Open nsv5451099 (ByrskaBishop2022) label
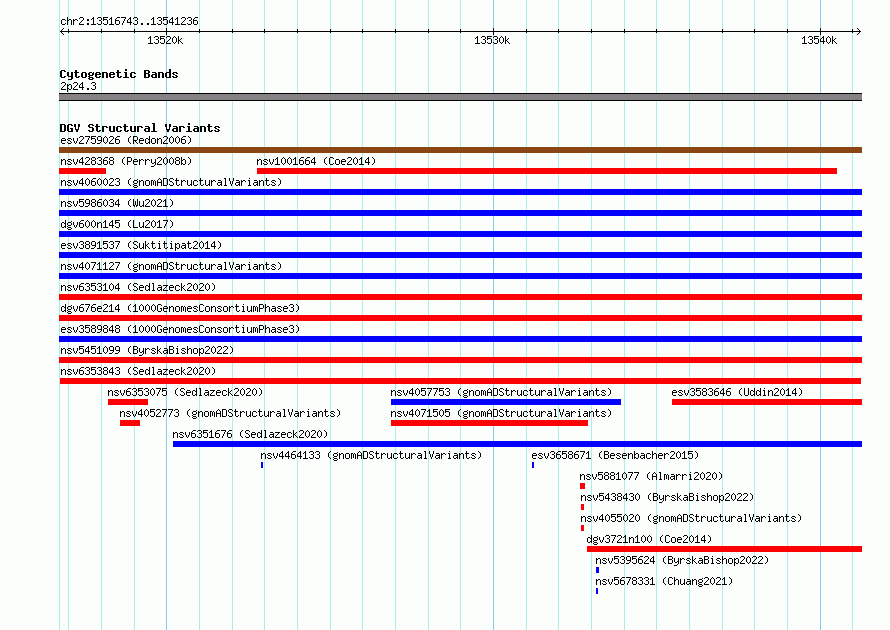The height and width of the screenshot is (630, 890). (147, 350)
